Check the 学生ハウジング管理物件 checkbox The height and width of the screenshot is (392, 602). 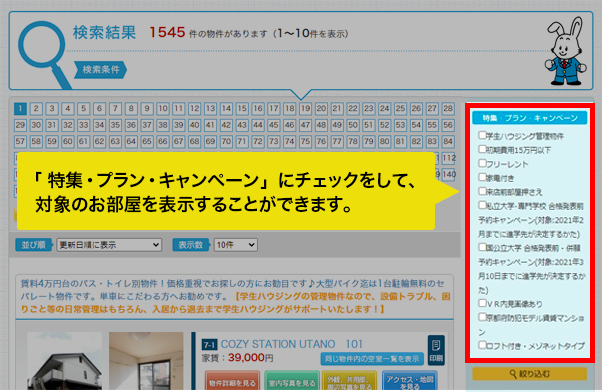[482, 135]
